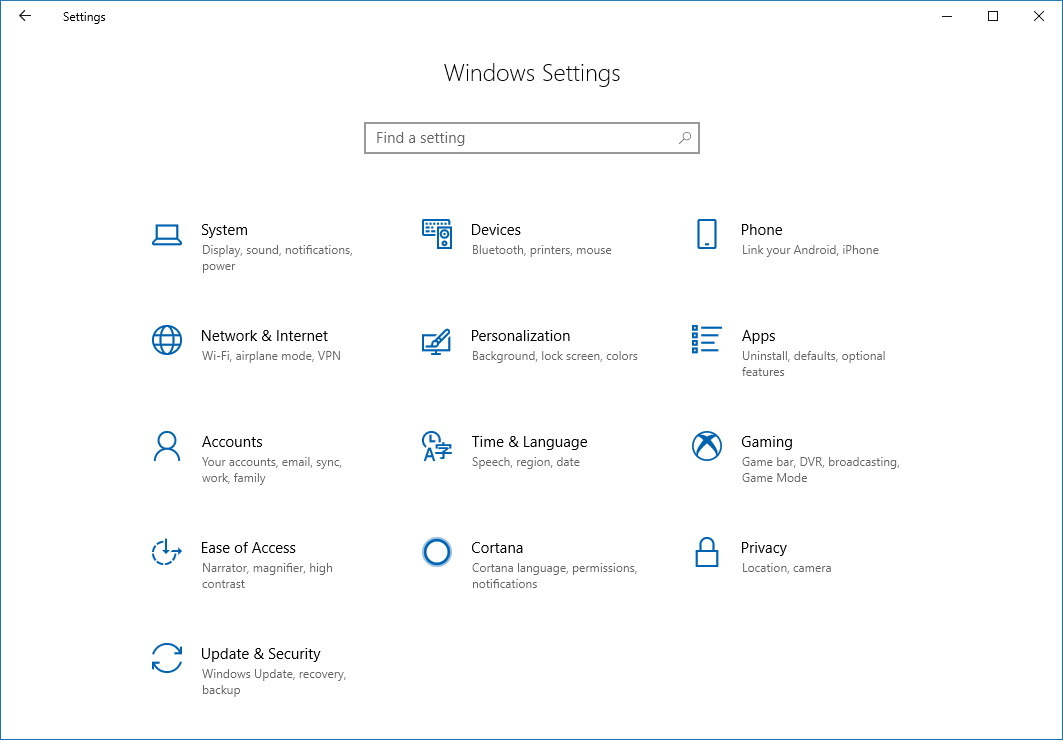Click the Apps list icon
This screenshot has height=740, width=1063.
tap(706, 339)
